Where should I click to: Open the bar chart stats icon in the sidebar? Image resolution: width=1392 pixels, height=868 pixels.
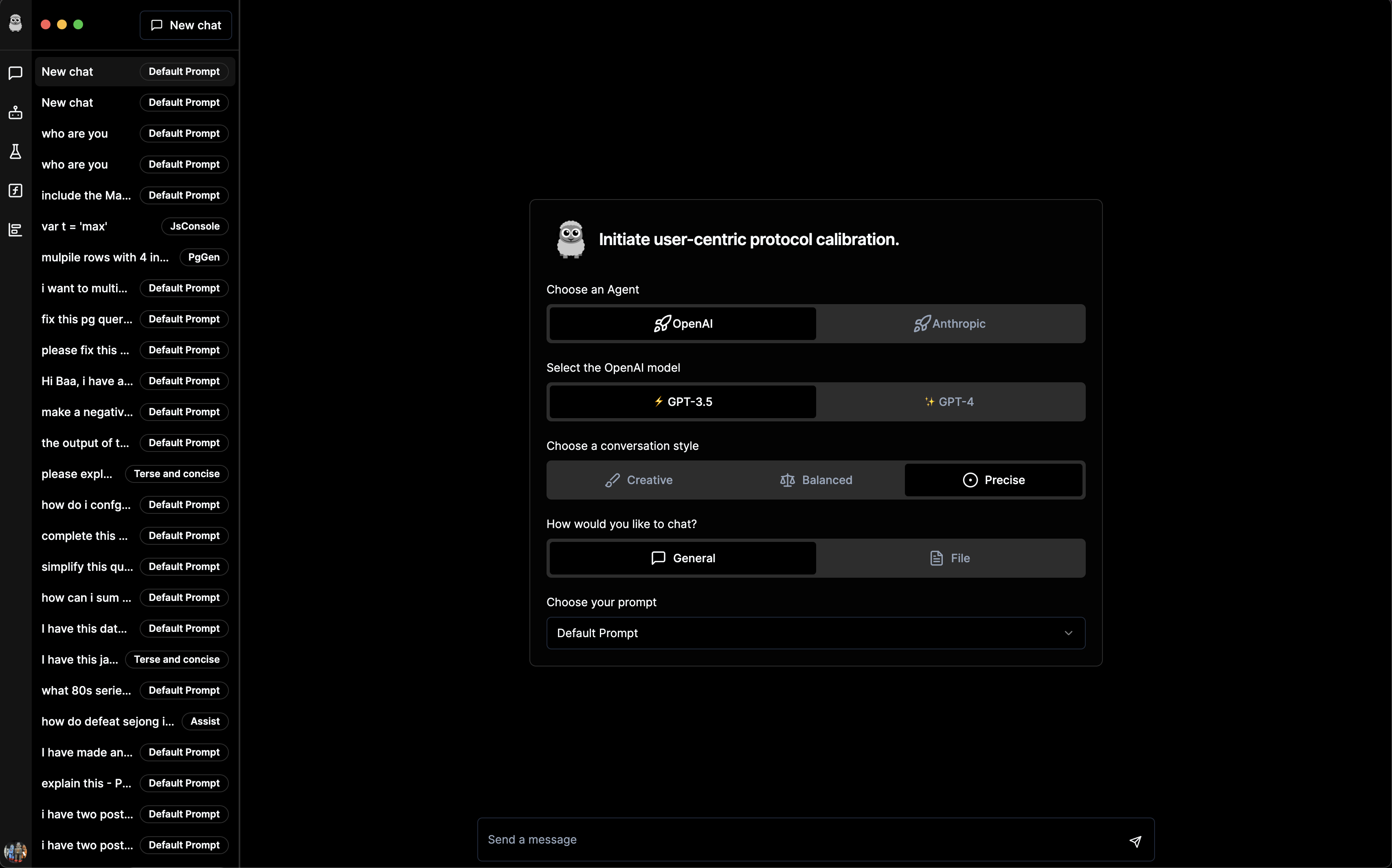pyautogui.click(x=15, y=230)
